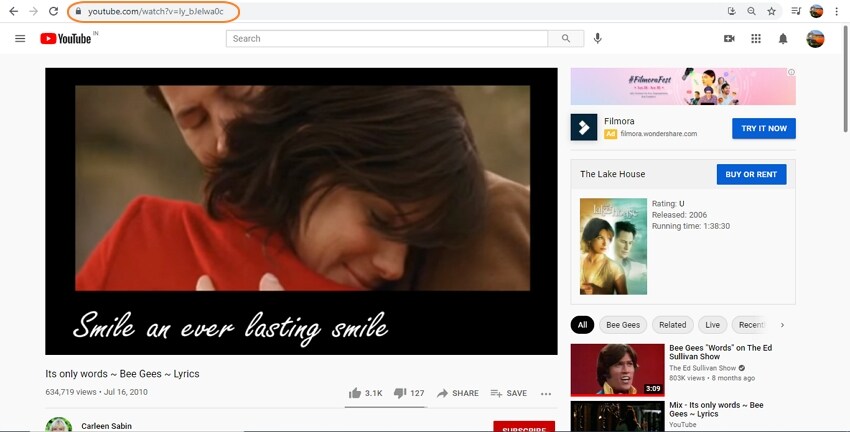850x432 pixels.
Task: Open Carleen Sabin channel name
Action: pyautogui.click(x=106, y=426)
